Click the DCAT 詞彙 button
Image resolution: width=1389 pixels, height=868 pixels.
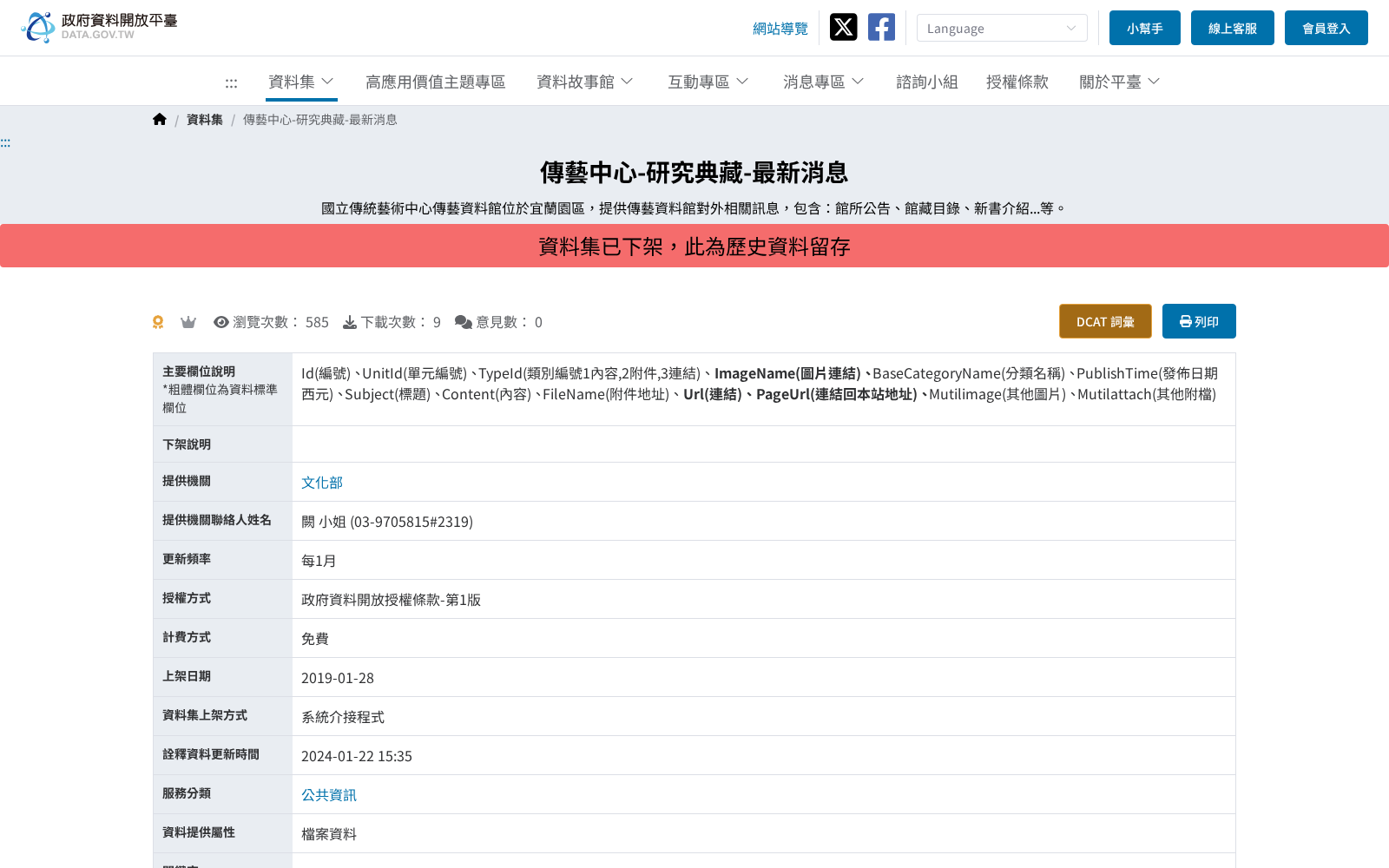[x=1105, y=321]
